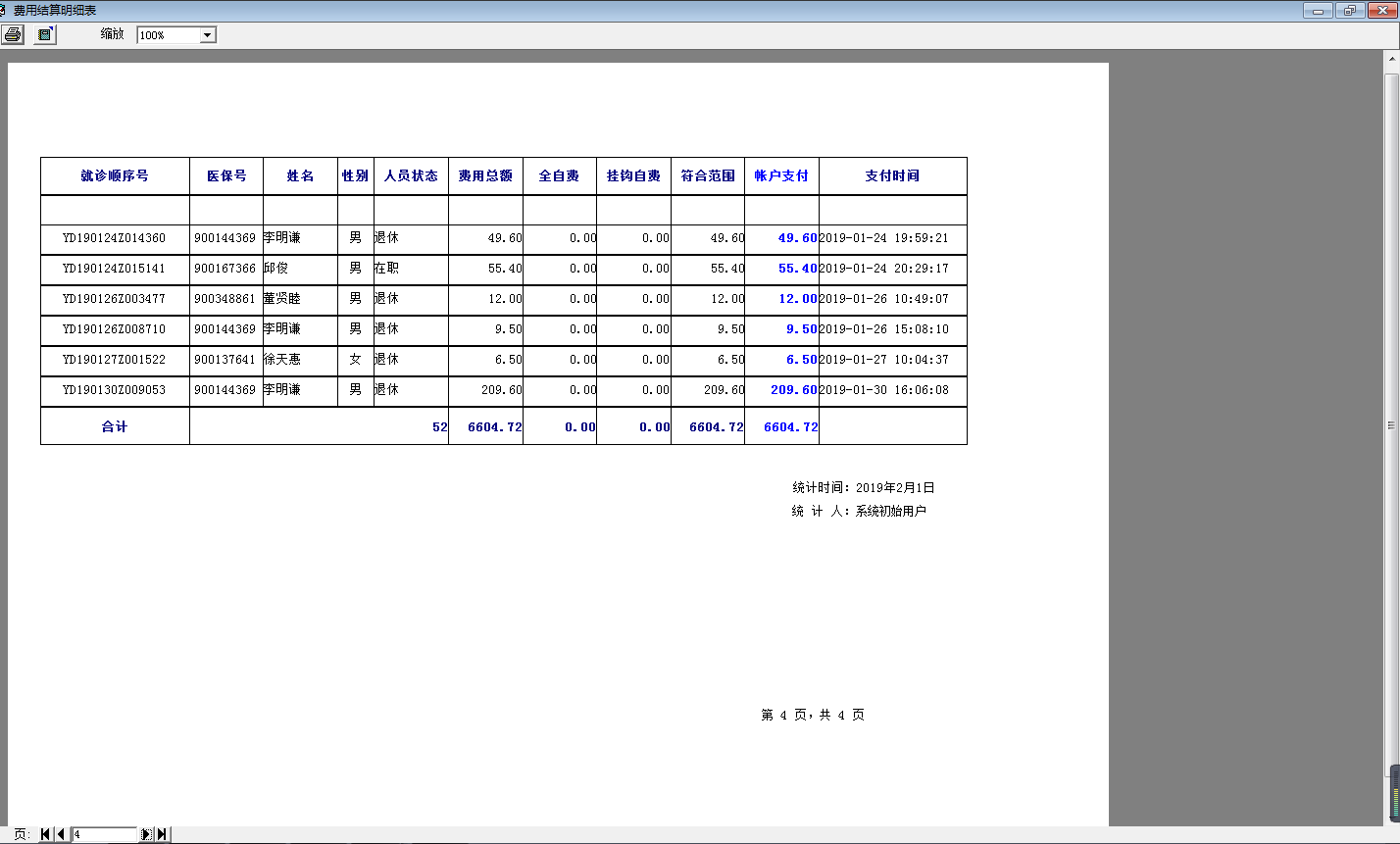Screen dimensions: 1400x844
Task: Click the 支付时间 column header
Action: click(892, 176)
